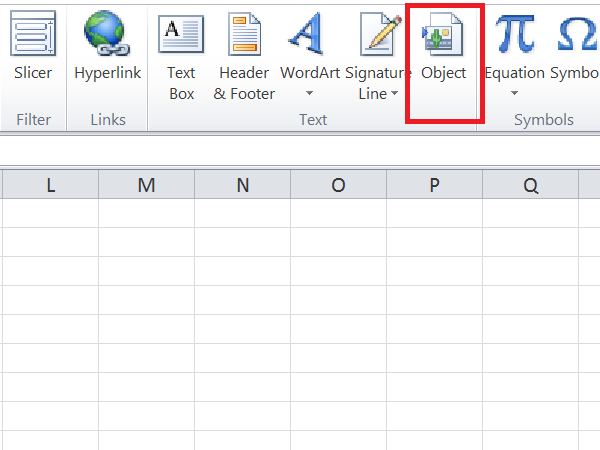Open Header & Footer tool

244,33
